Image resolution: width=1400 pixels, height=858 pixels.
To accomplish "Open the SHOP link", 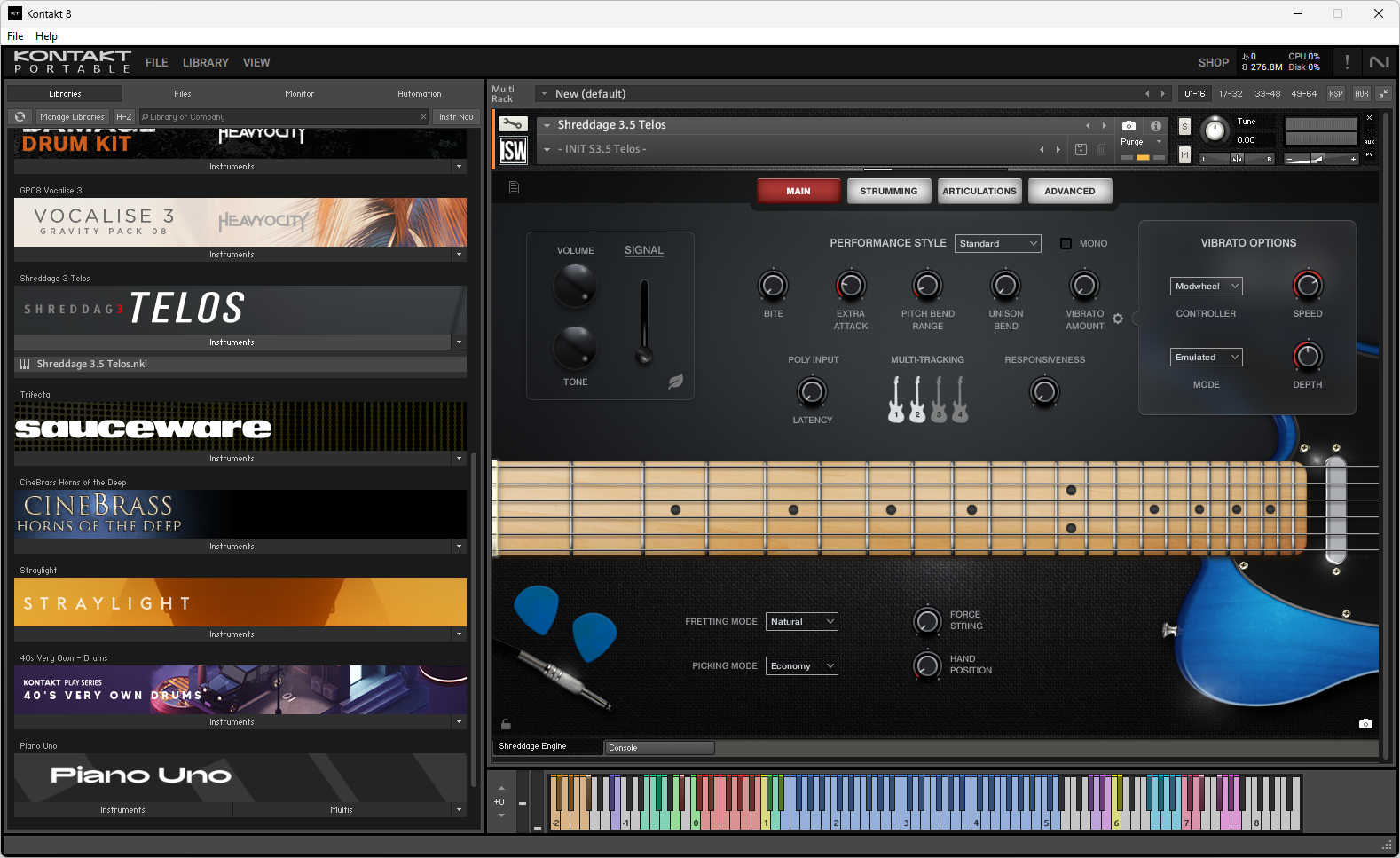I will 1214,63.
